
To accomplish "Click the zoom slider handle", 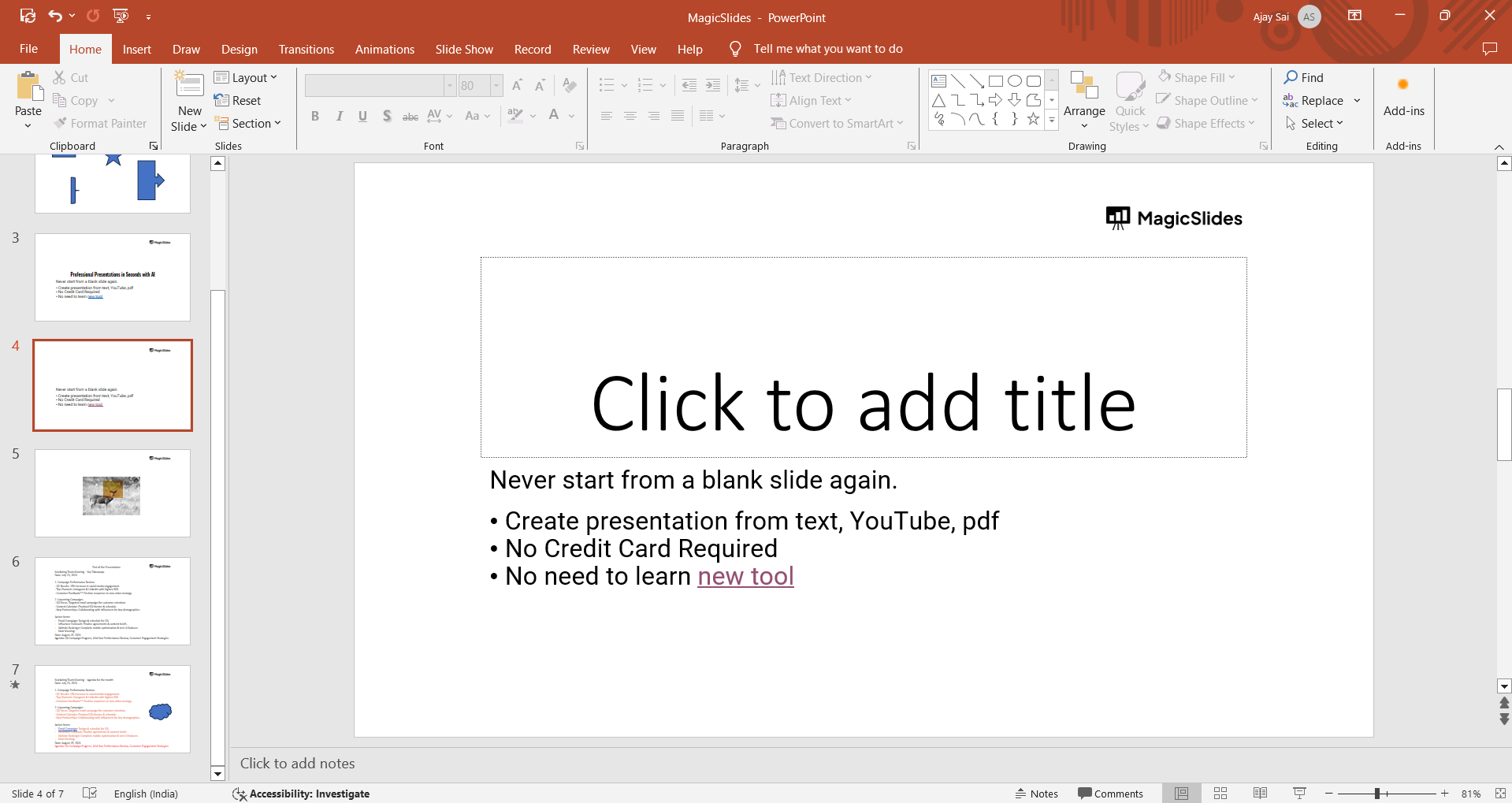I will coord(1377,794).
